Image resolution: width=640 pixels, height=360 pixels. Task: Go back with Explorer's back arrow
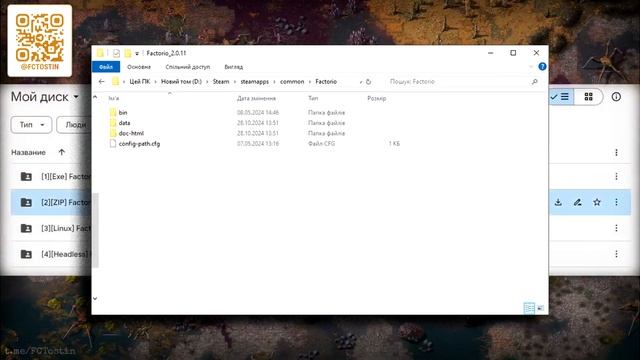[x=102, y=82]
